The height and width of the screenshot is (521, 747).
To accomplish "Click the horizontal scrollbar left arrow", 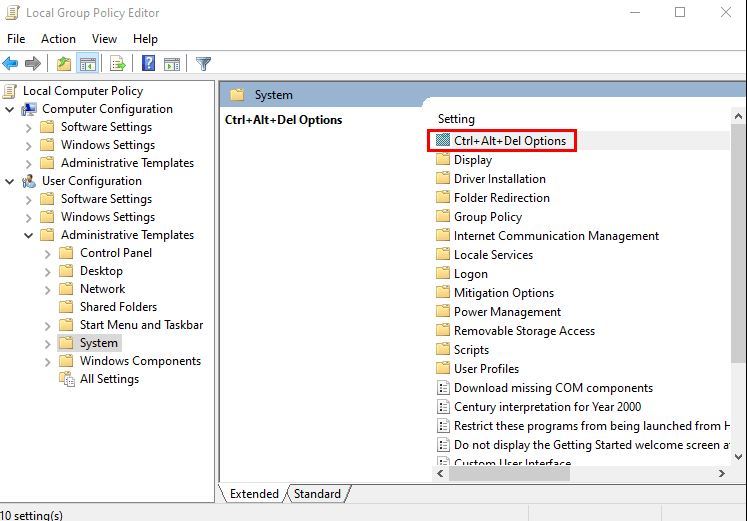I will [x=440, y=473].
